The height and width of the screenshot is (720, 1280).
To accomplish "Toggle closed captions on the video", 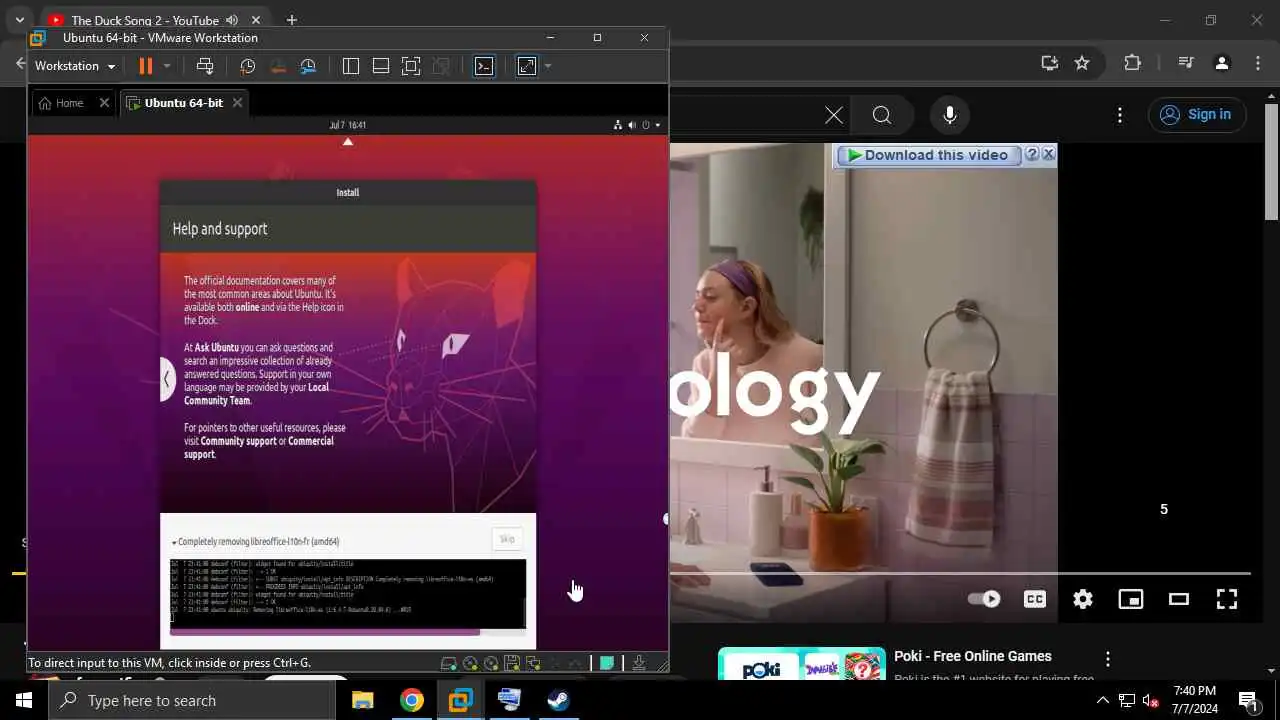I will [1035, 599].
